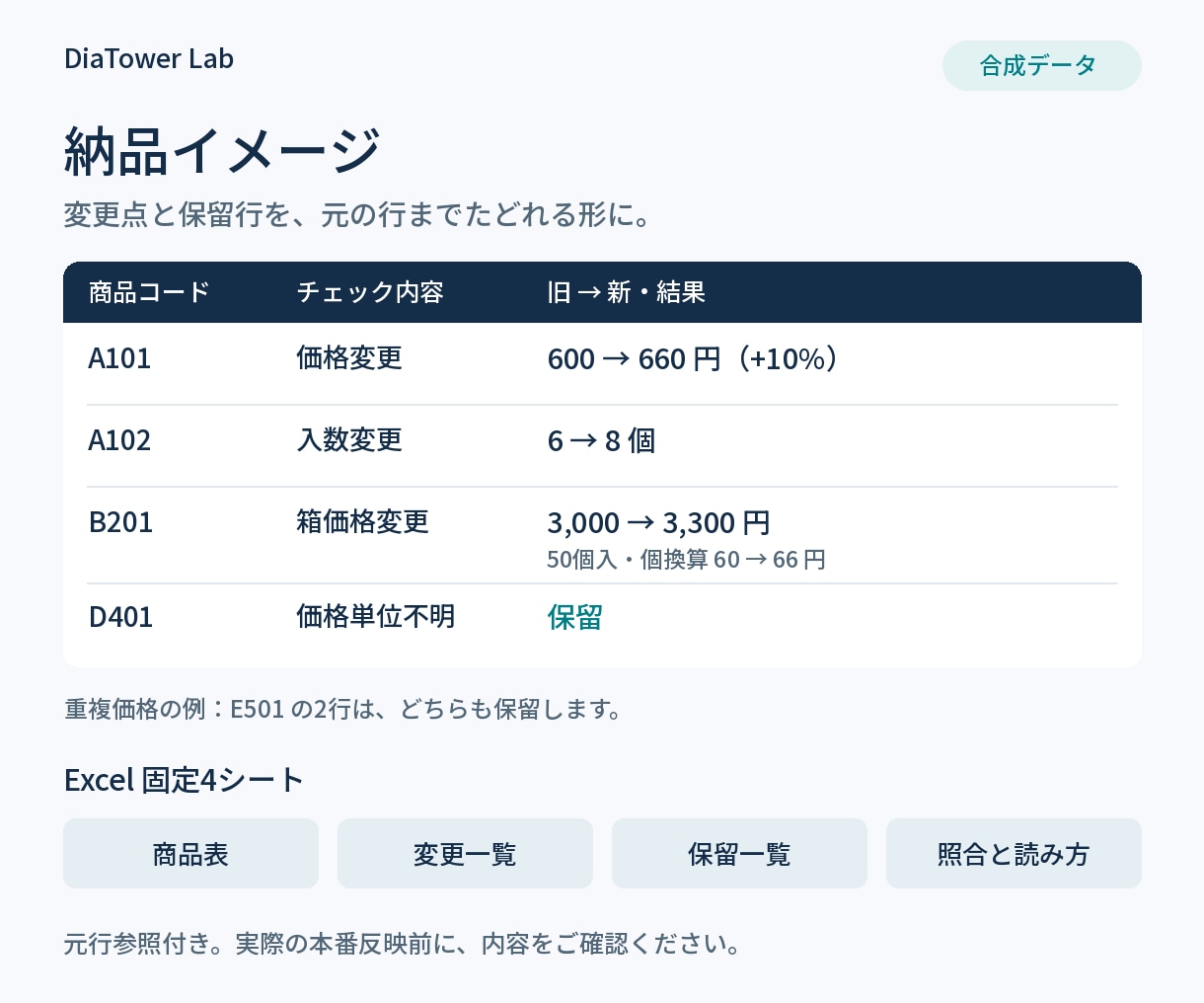
Task: Click the DiaTower Lab brand name
Action: [149, 59]
